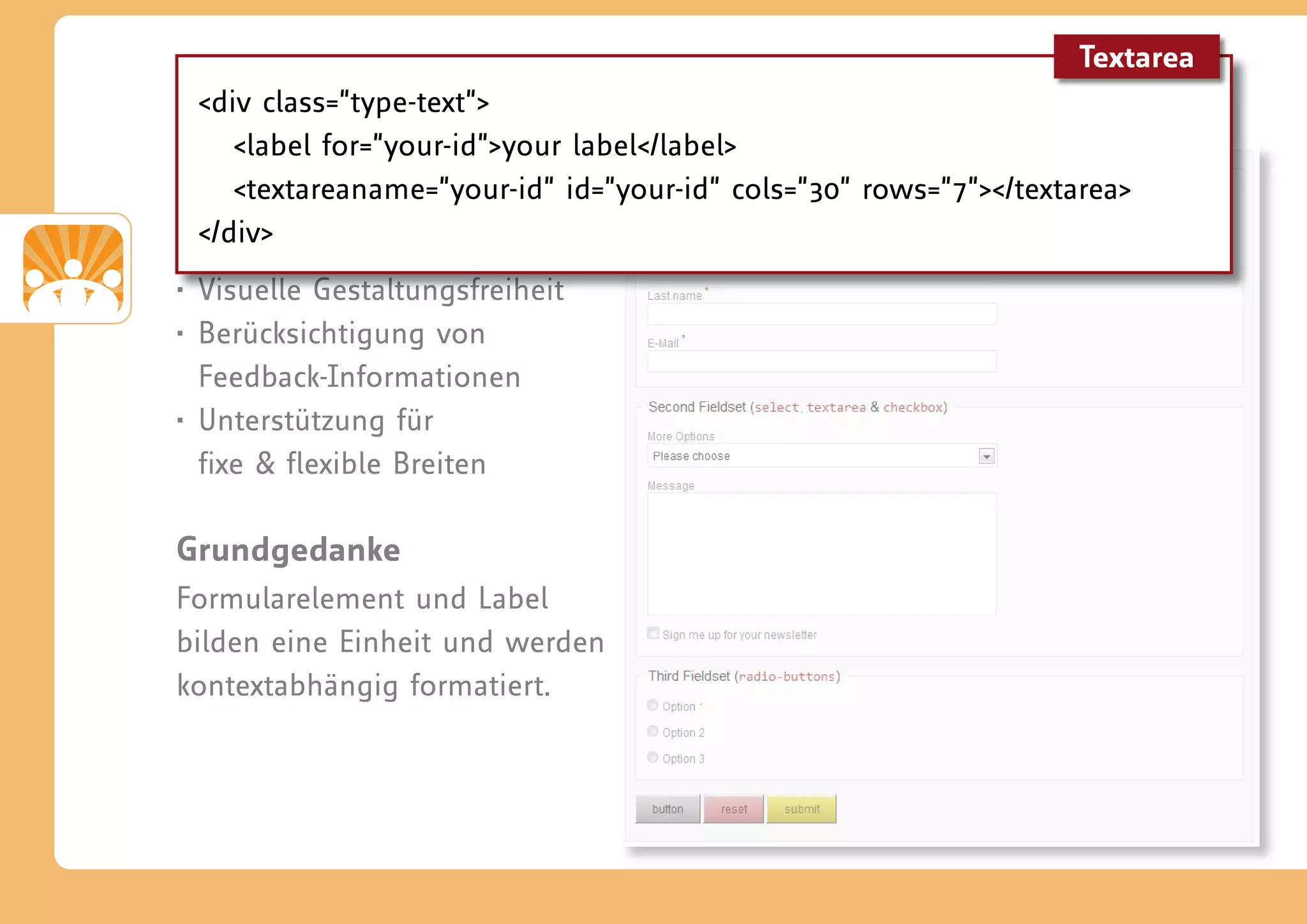The height and width of the screenshot is (924, 1307).
Task: Click the E-Mail input field
Action: pos(821,361)
